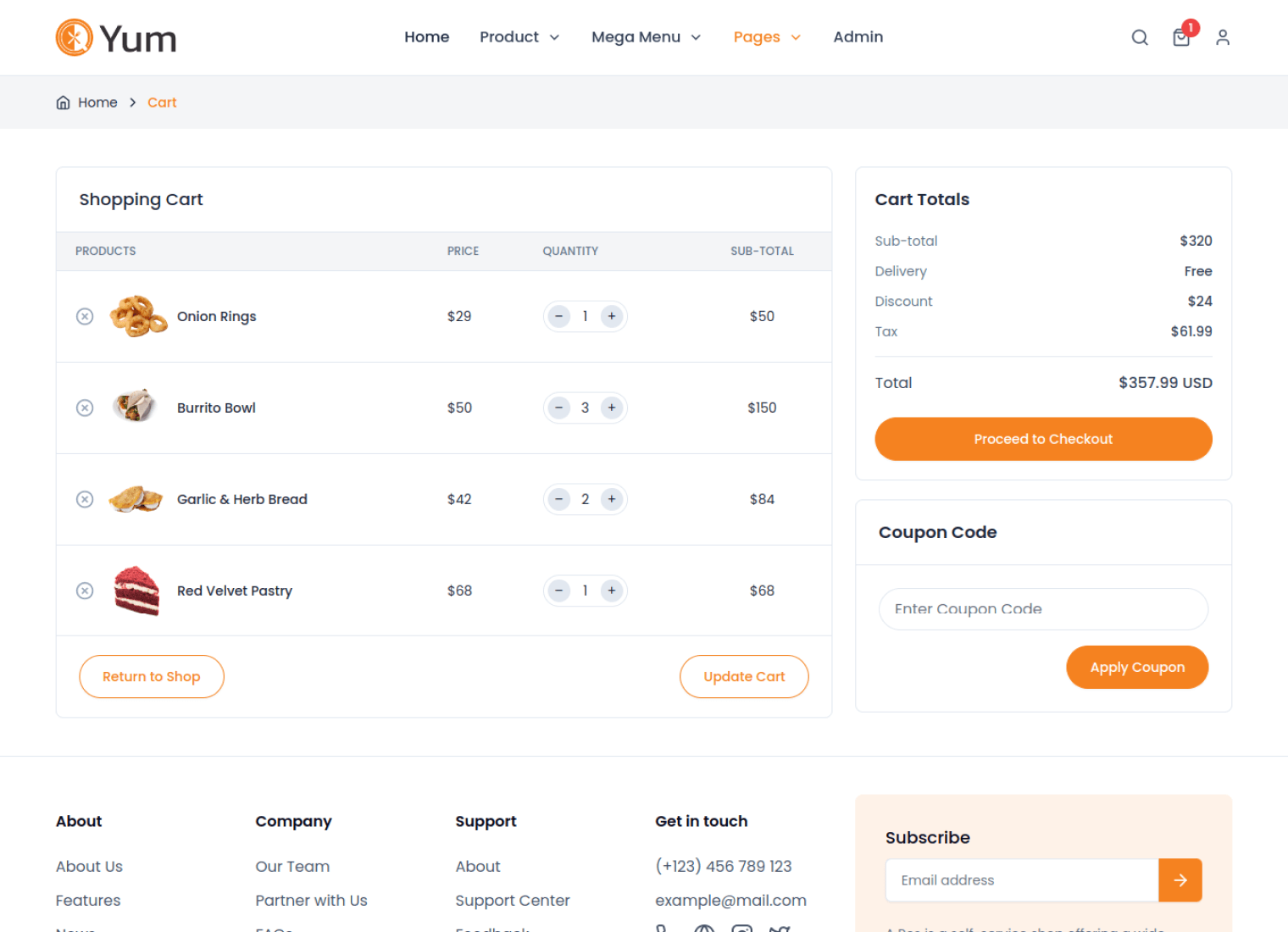Image resolution: width=1288 pixels, height=932 pixels.
Task: Click the Apply Coupon button
Action: (x=1136, y=668)
